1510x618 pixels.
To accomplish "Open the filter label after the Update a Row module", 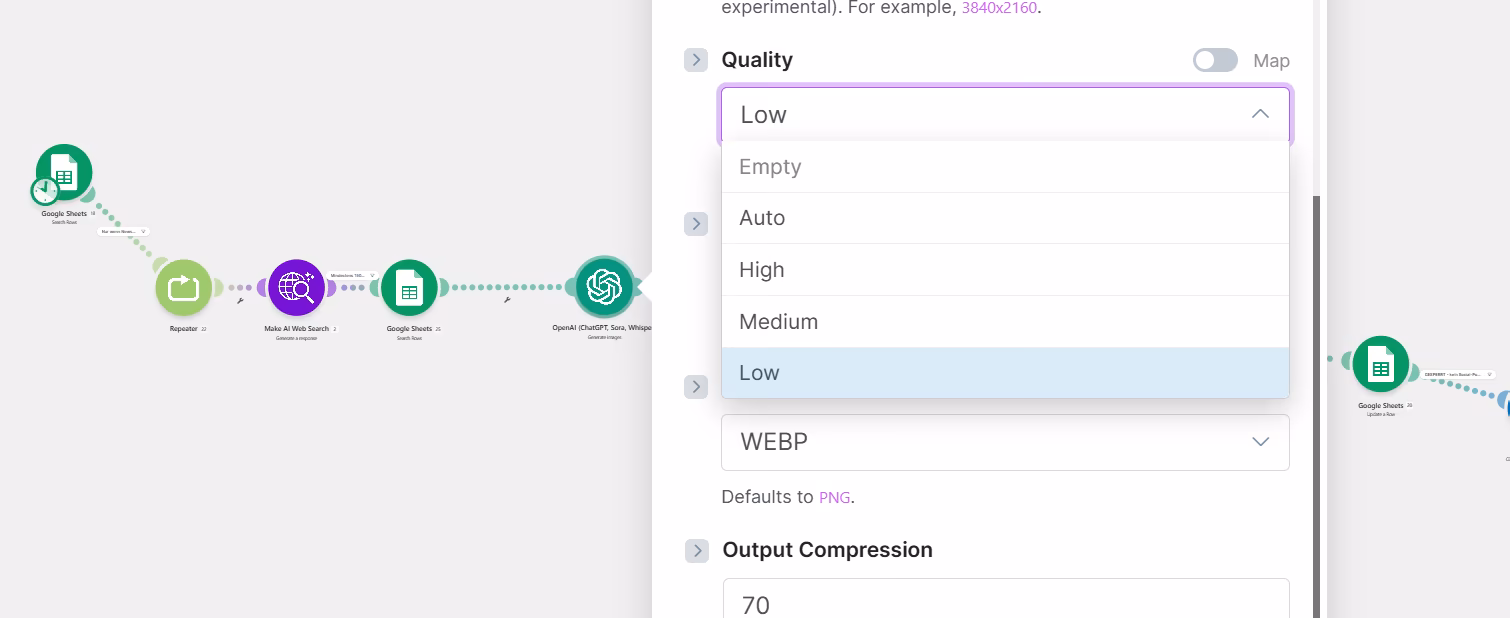I will point(1460,374).
